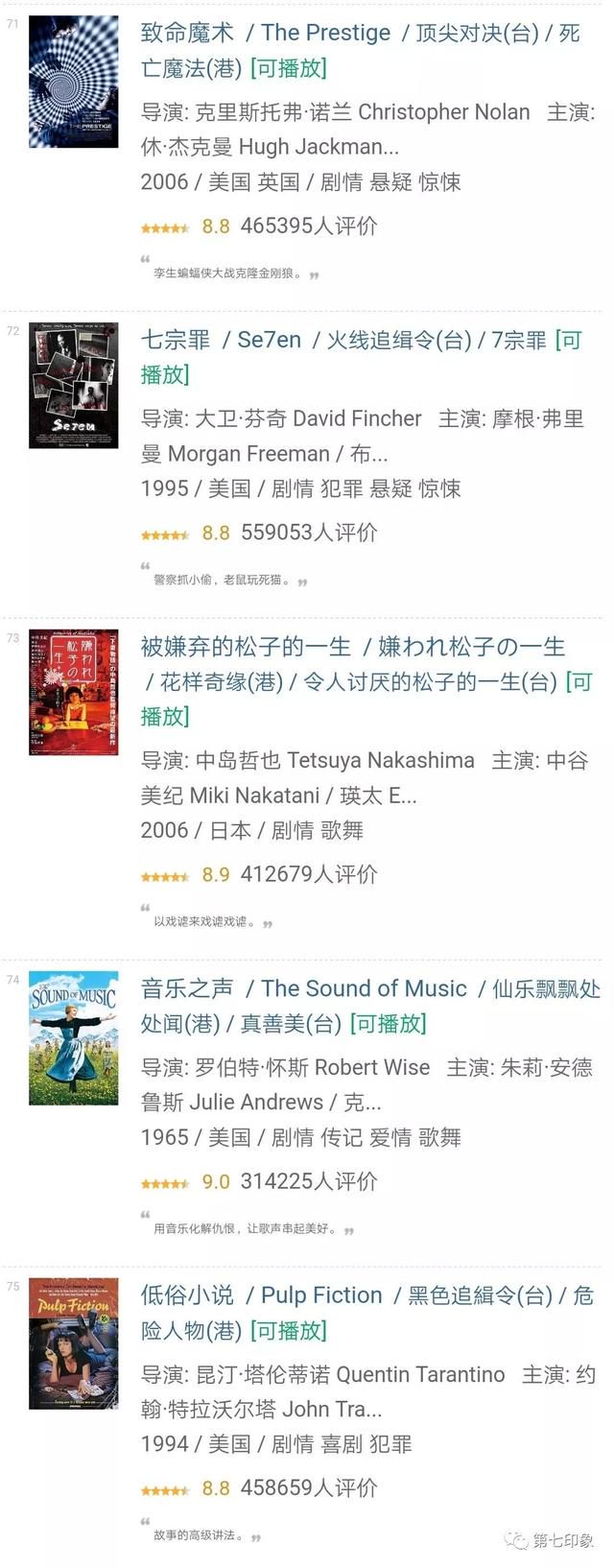
Task: Click star rating icons for Se7en
Action: (x=165, y=535)
